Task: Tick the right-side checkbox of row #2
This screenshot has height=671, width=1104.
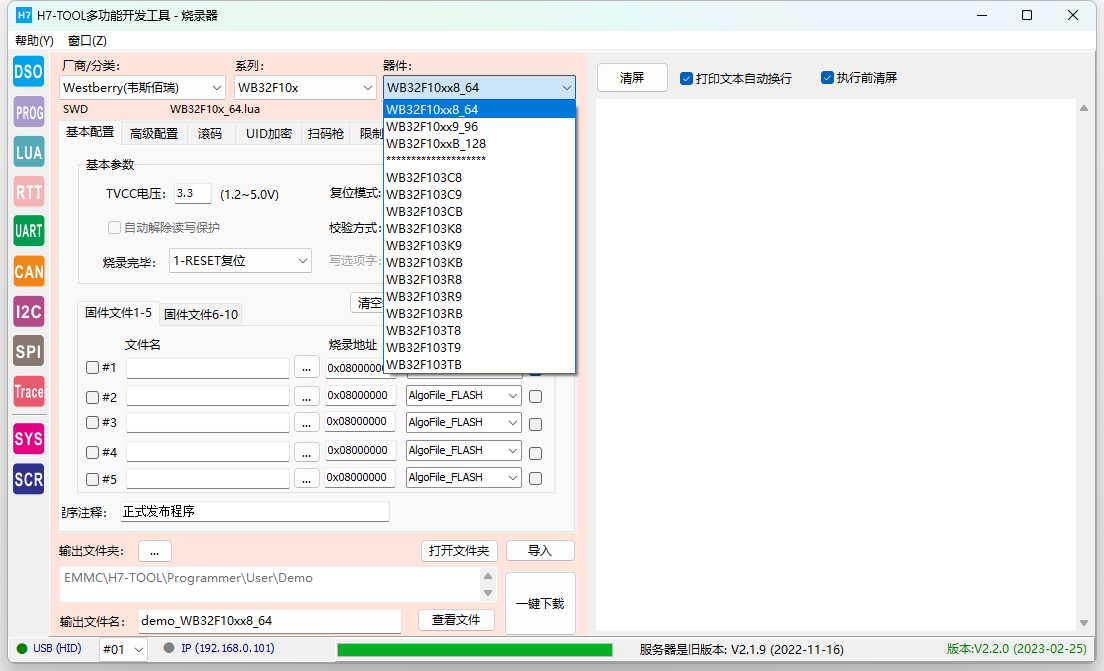Action: click(535, 396)
